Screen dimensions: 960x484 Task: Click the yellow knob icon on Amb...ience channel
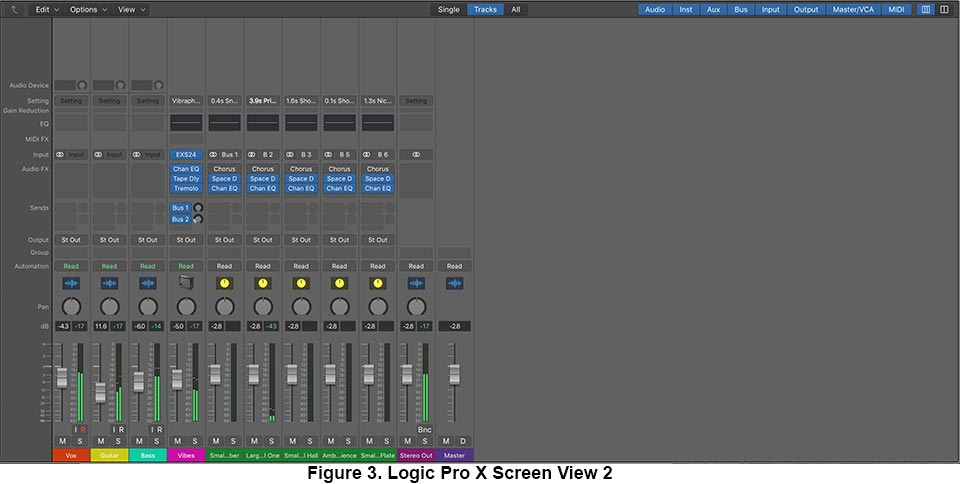(x=339, y=283)
